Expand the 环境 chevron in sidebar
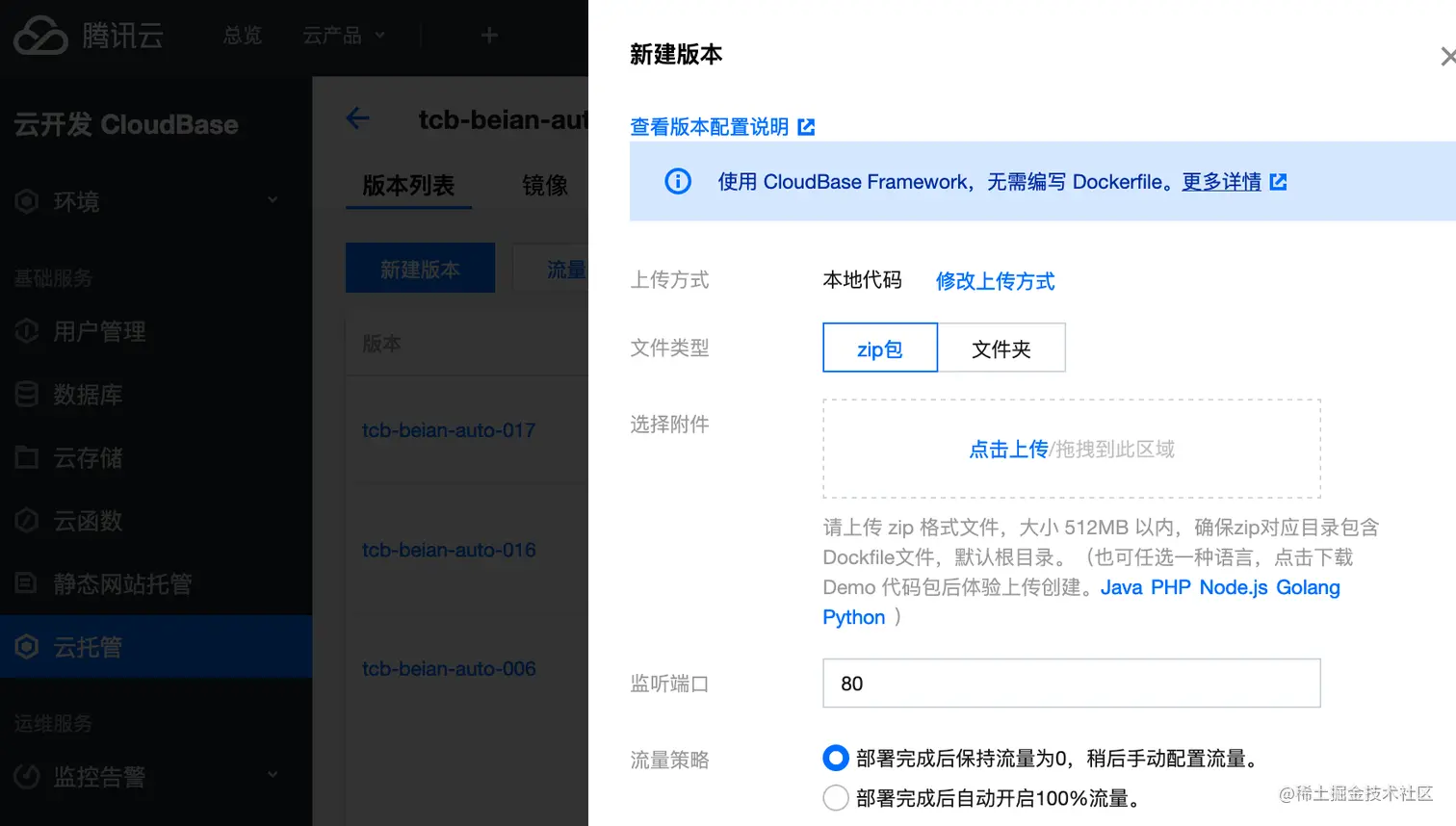Screen dimensions: 1456x826 (273, 200)
